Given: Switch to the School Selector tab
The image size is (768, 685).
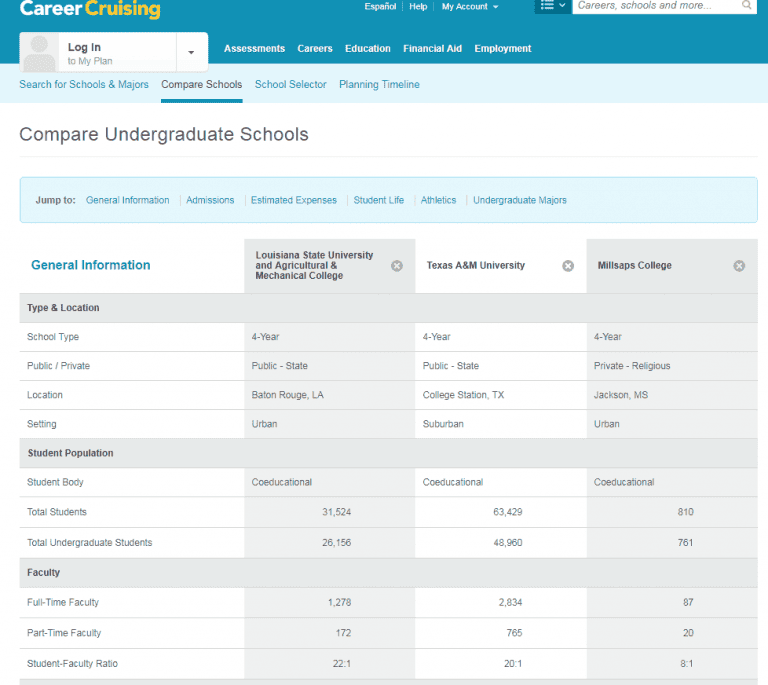Looking at the screenshot, I should click(x=290, y=84).
